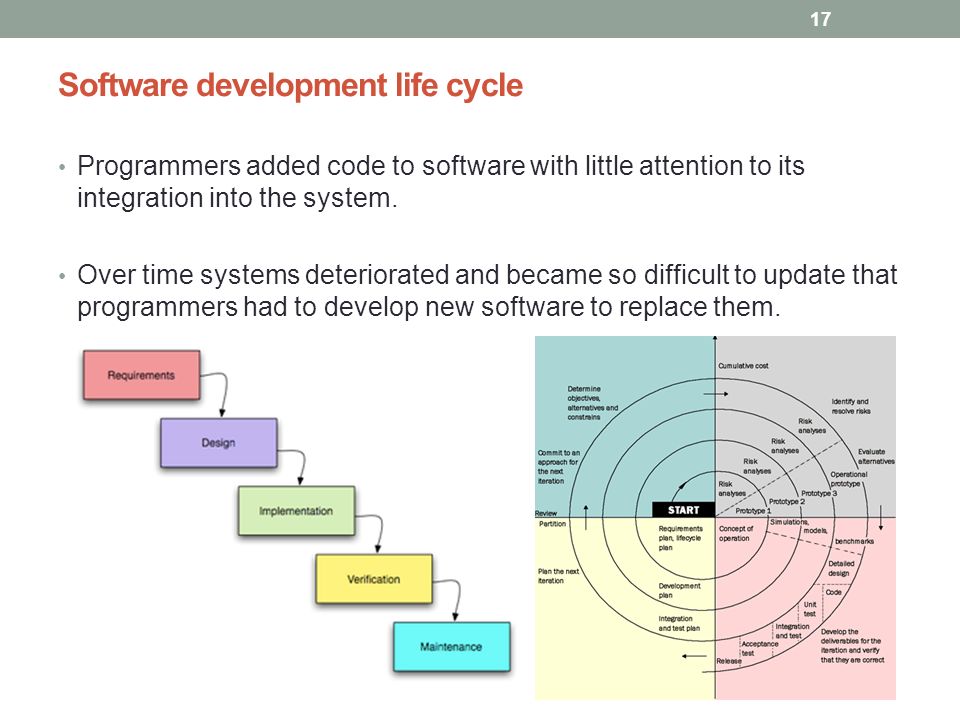Click the 'Cumulative cost' label
The height and width of the screenshot is (720, 960).
743,366
